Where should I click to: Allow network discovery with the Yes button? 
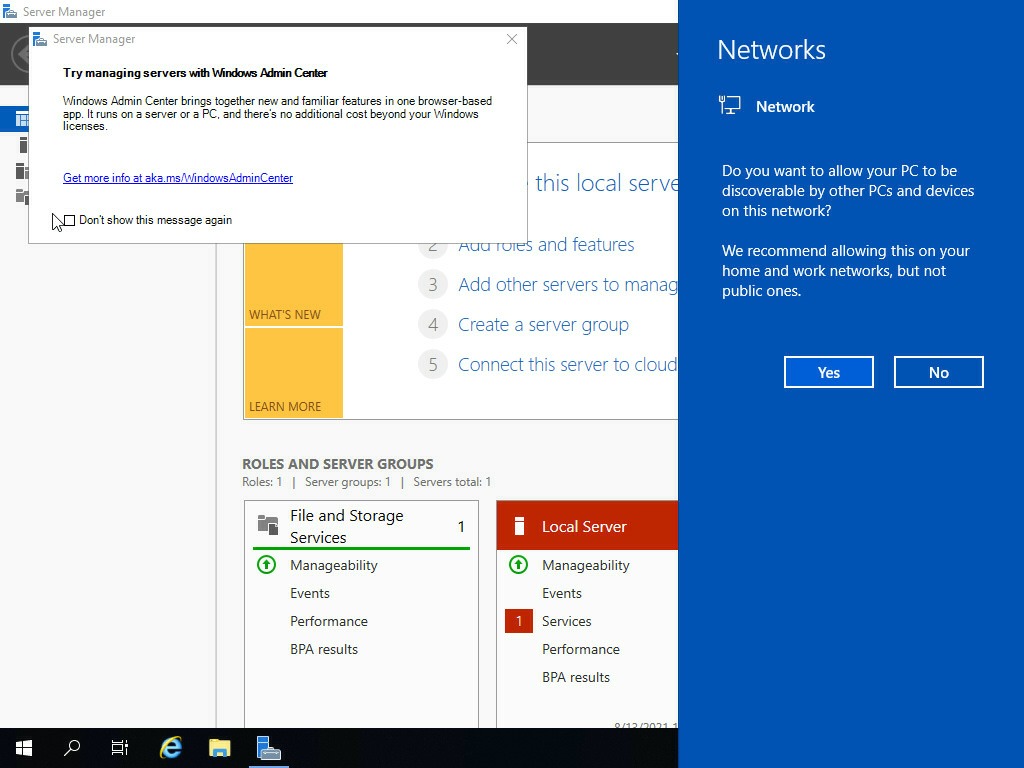(828, 372)
